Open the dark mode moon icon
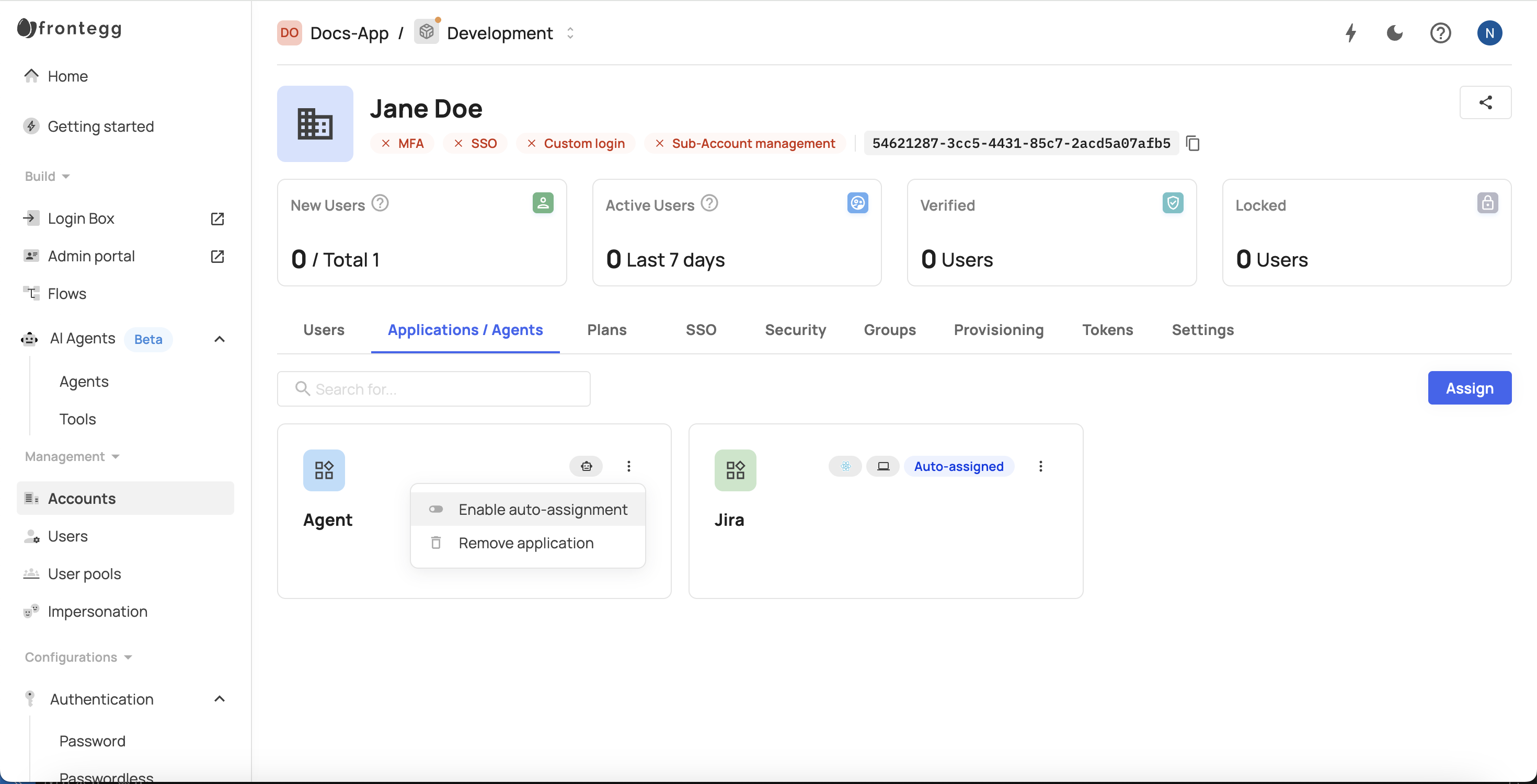1537x784 pixels. click(x=1394, y=33)
